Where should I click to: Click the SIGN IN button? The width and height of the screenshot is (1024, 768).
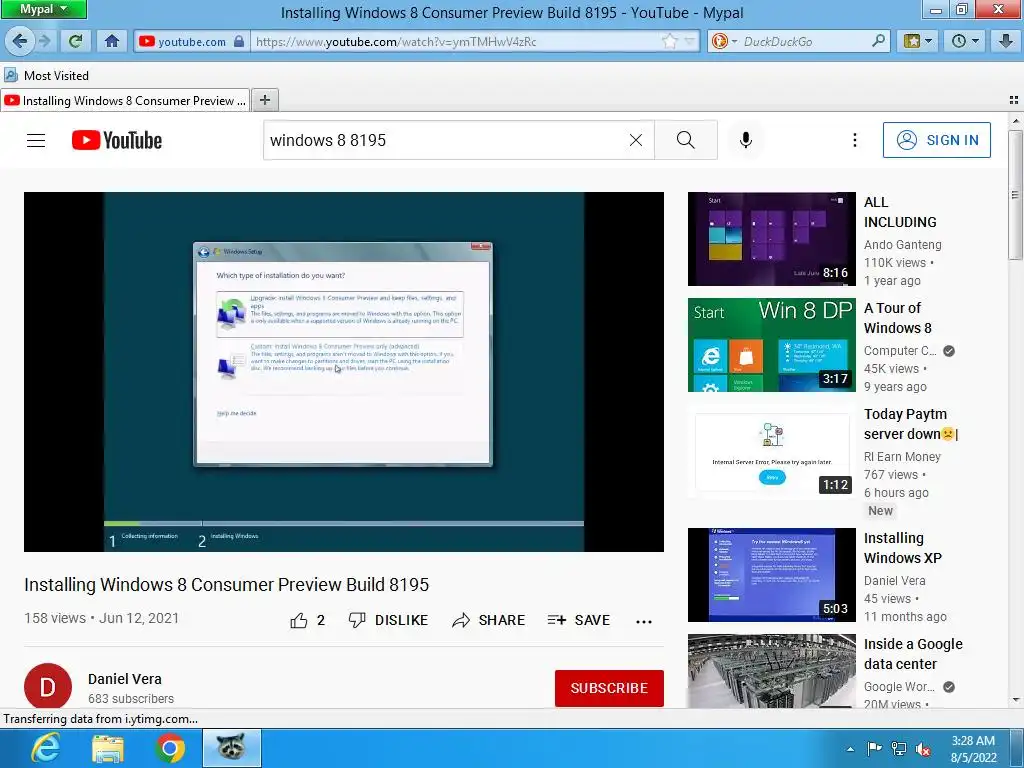coord(936,140)
